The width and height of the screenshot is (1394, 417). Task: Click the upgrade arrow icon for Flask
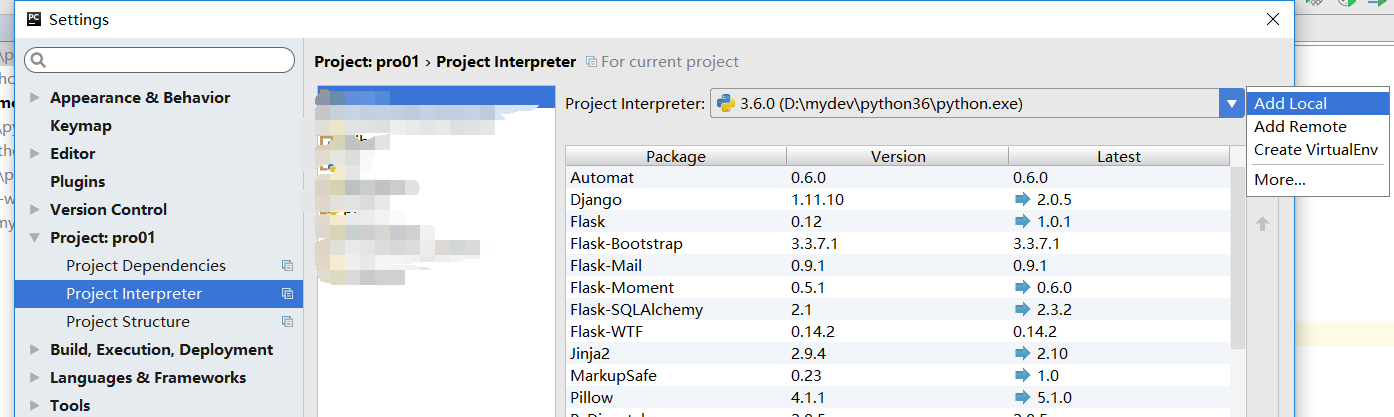[1021, 222]
